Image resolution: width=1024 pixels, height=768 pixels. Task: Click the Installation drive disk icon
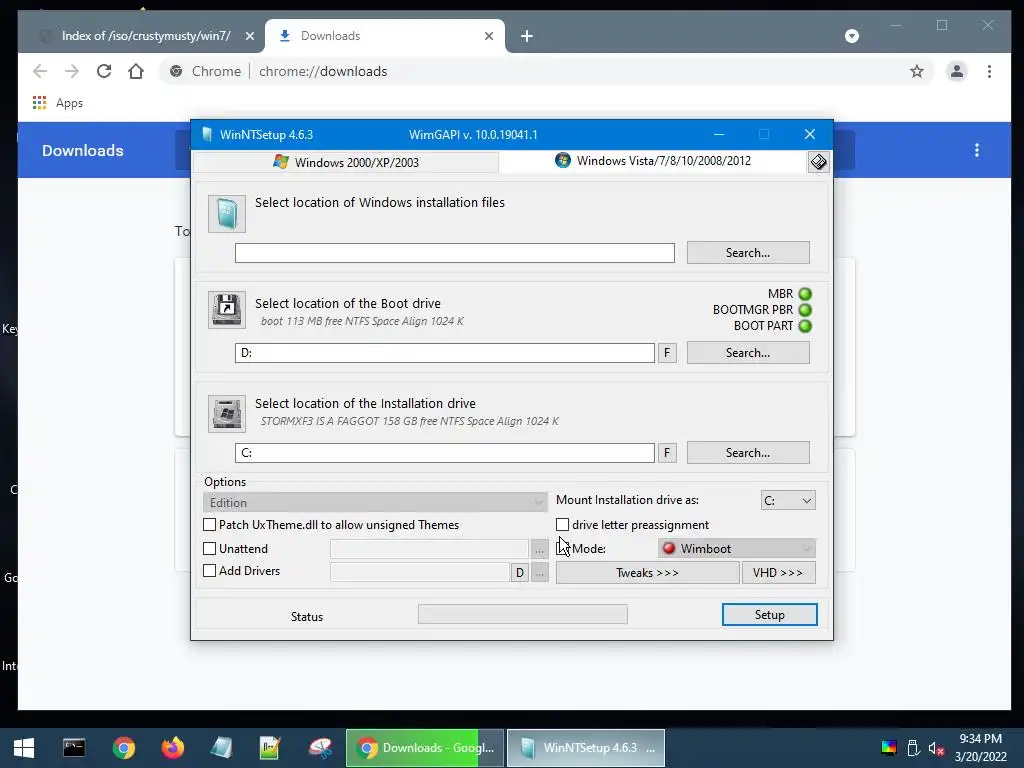point(227,413)
